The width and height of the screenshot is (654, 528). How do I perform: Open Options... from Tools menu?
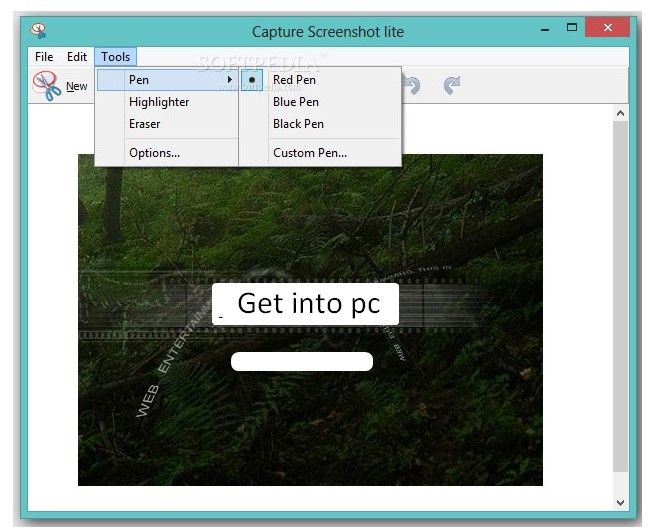pyautogui.click(x=167, y=153)
